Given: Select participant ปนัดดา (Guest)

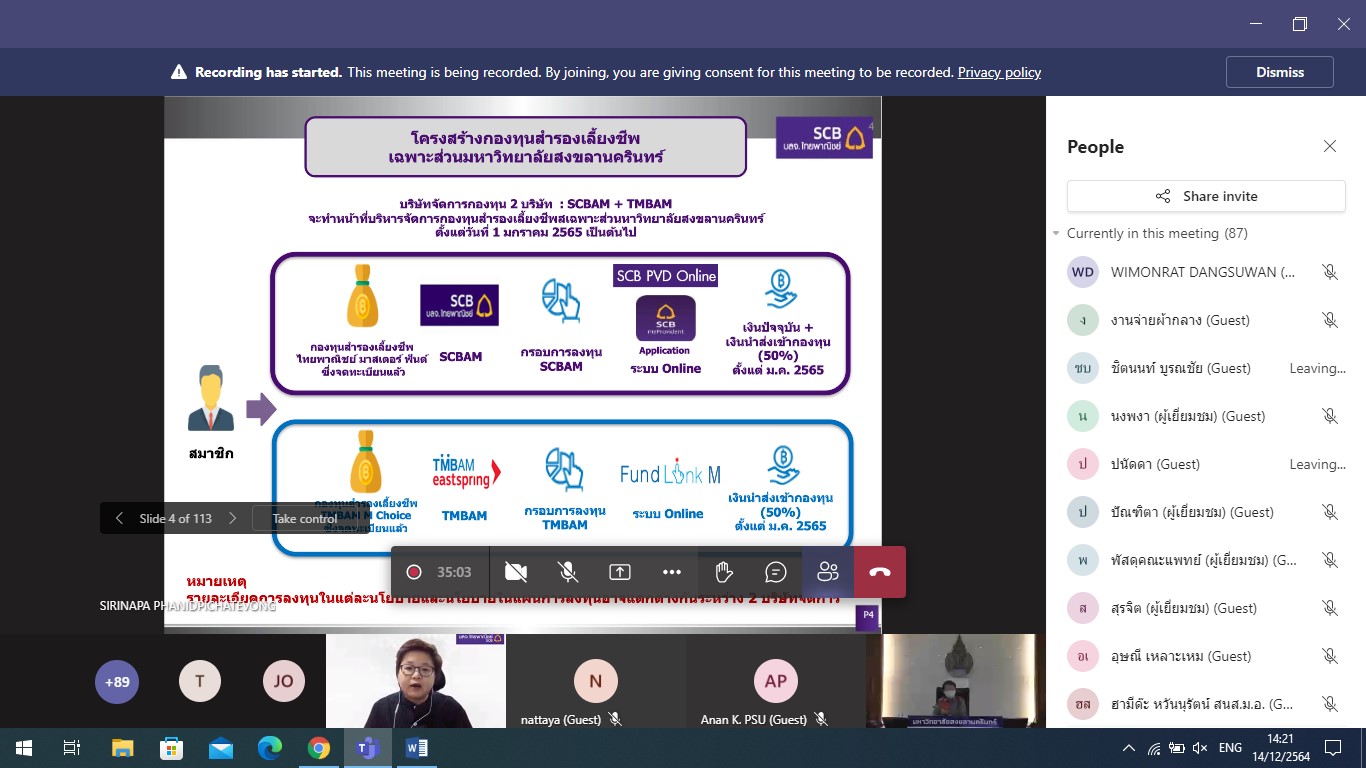Looking at the screenshot, I should coord(1206,464).
